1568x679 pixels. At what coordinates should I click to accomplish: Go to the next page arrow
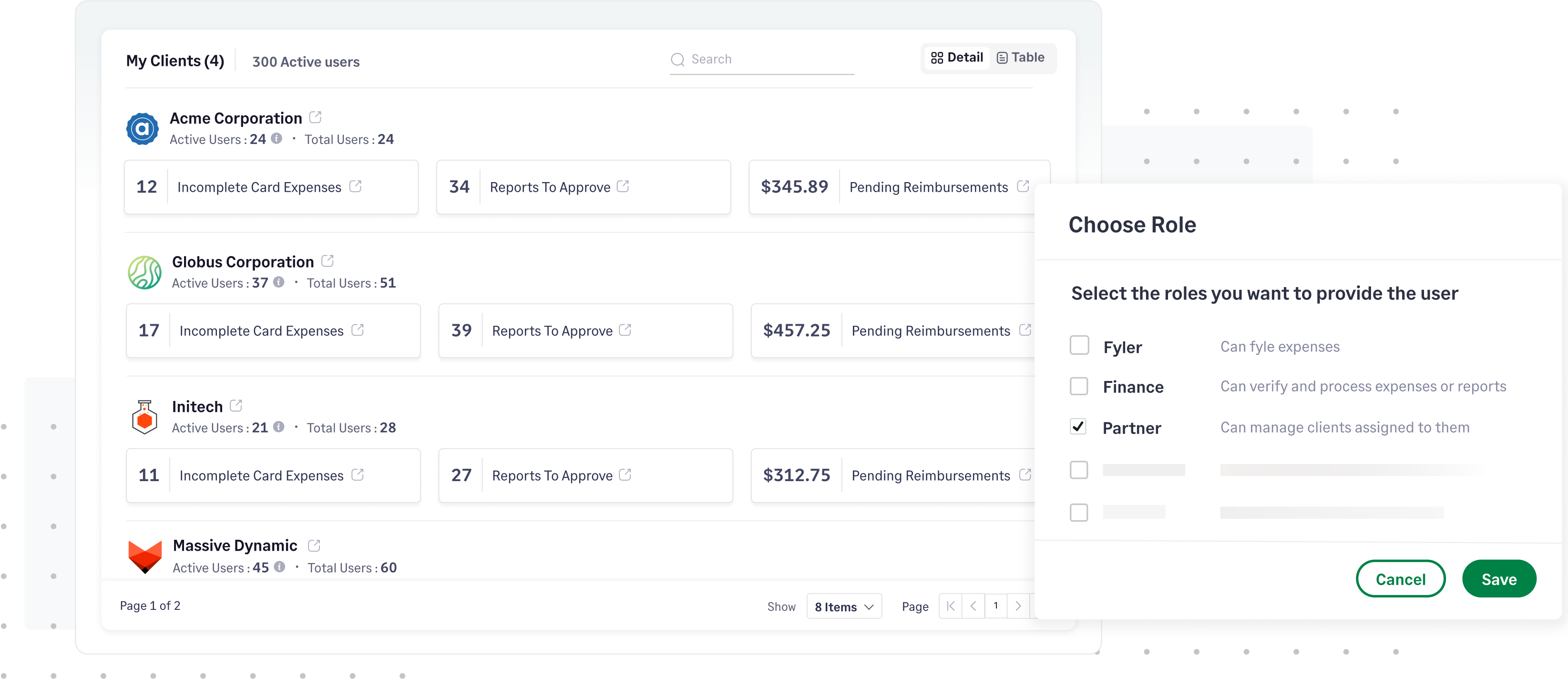point(1018,606)
